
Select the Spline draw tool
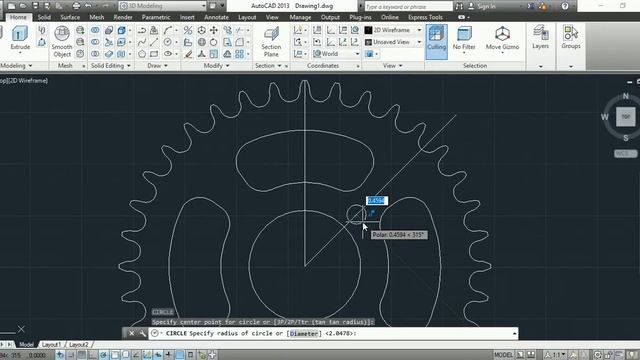(x=142, y=42)
